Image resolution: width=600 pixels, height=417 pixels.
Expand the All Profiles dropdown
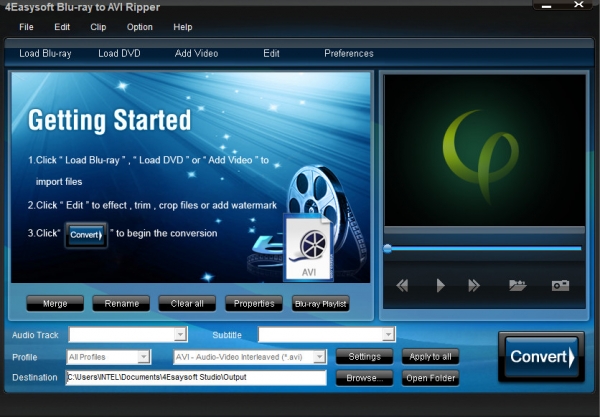point(143,357)
